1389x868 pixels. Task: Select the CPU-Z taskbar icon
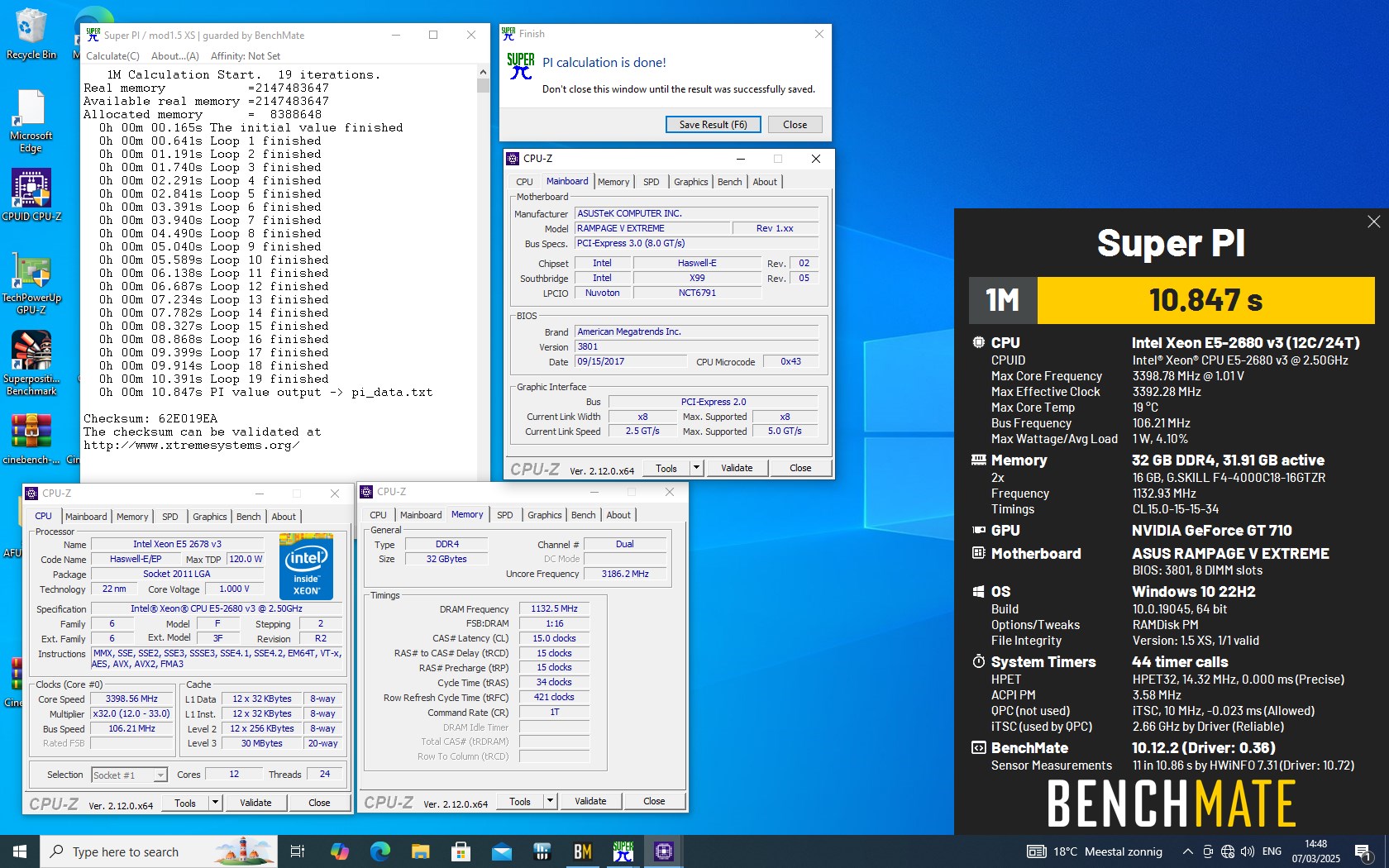(x=663, y=851)
